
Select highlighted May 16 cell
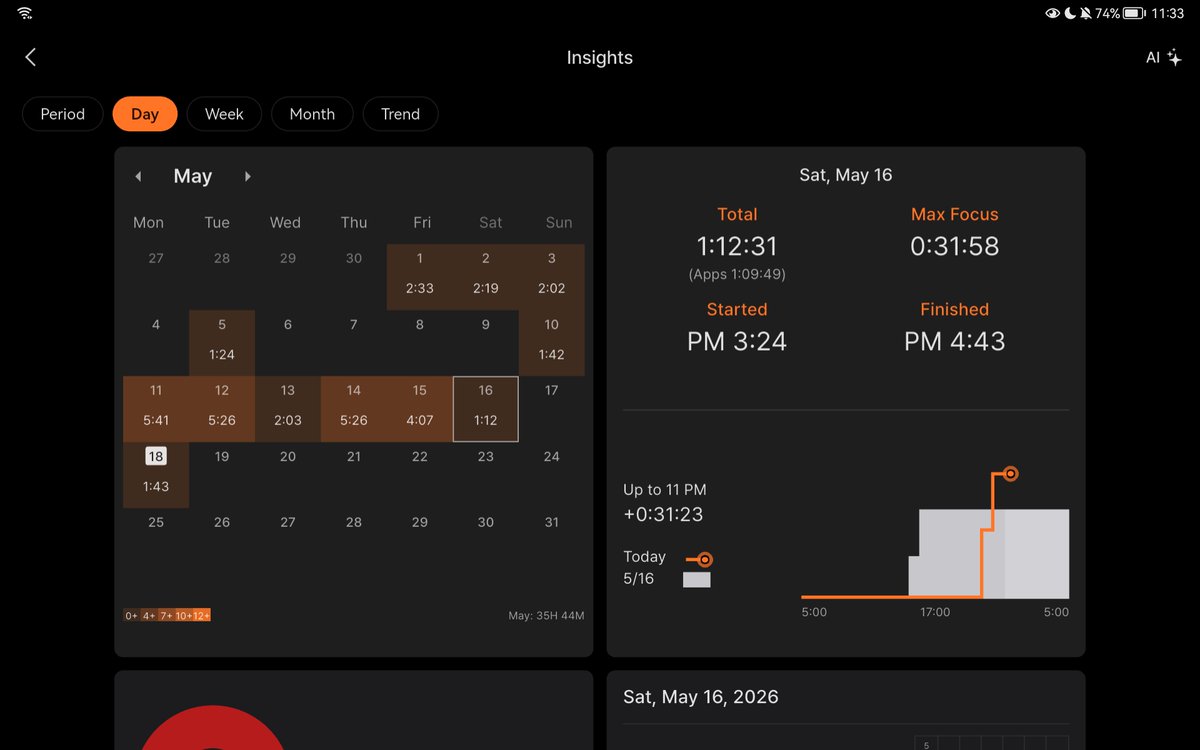point(486,409)
